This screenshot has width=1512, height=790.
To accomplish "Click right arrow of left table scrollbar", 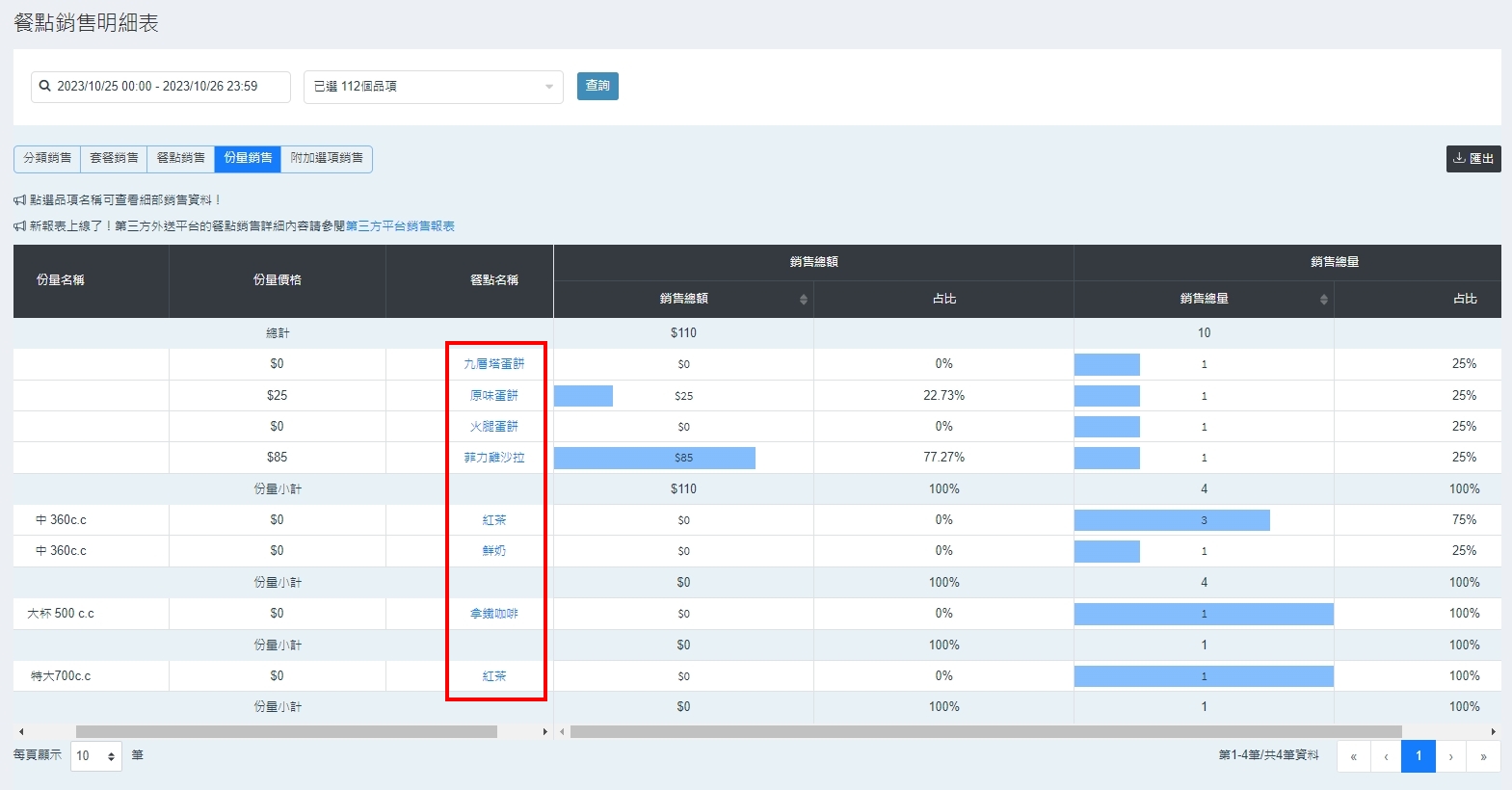I will coord(545,732).
